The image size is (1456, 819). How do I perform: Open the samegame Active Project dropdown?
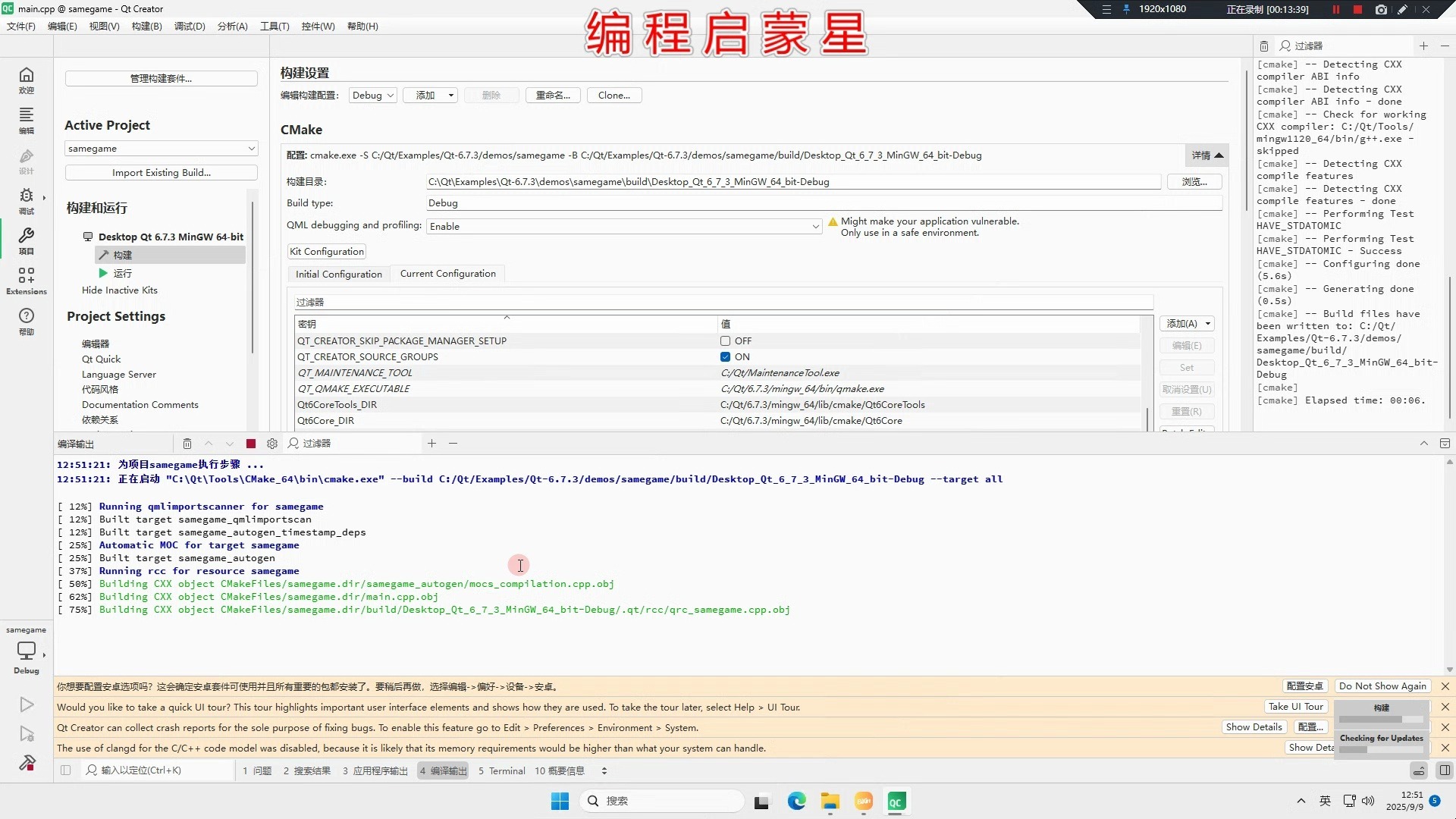[161, 149]
